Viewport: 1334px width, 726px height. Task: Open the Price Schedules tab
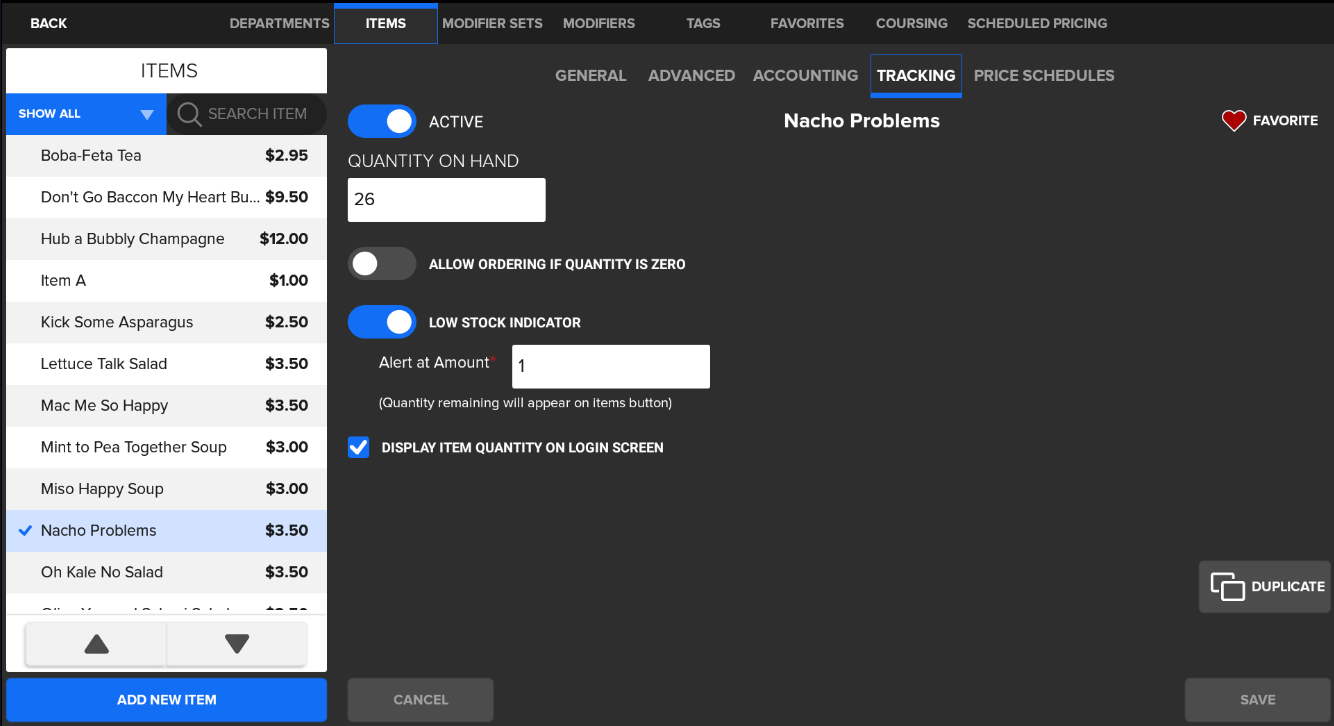pos(1044,75)
